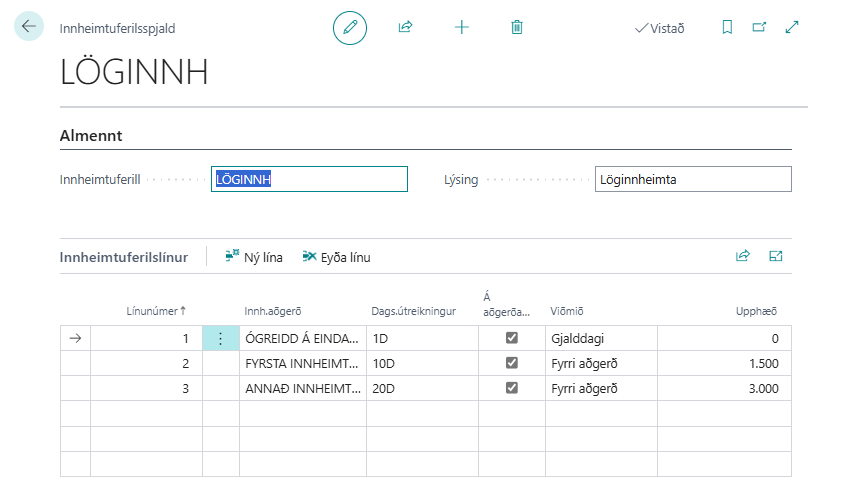Screen dimensions: 868x488
Task: Maximize the Innheimtuferilslínur lines section
Action: pyautogui.click(x=775, y=256)
